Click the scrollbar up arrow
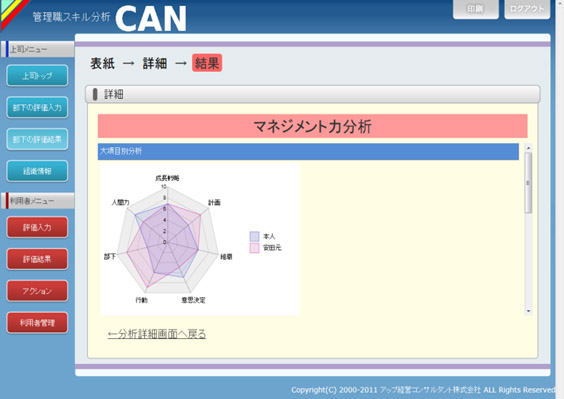564x399 pixels. 528,148
